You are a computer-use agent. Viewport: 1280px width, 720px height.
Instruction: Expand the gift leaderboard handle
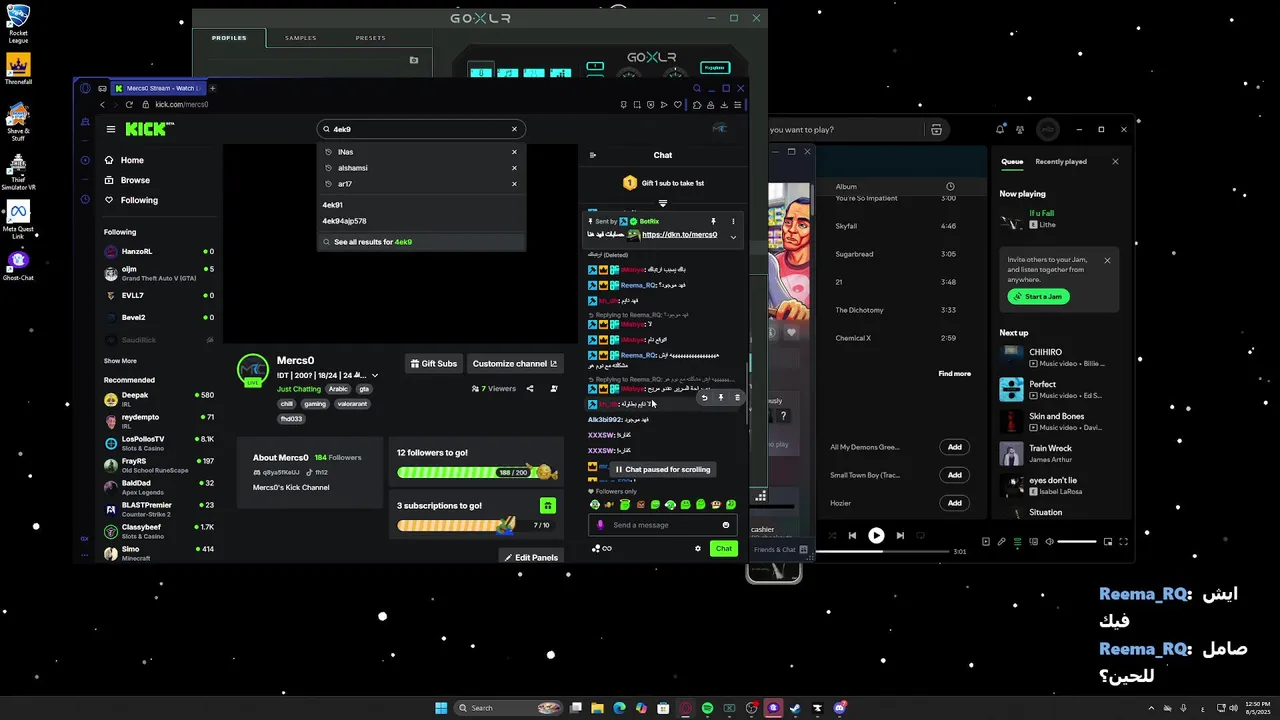click(x=663, y=204)
